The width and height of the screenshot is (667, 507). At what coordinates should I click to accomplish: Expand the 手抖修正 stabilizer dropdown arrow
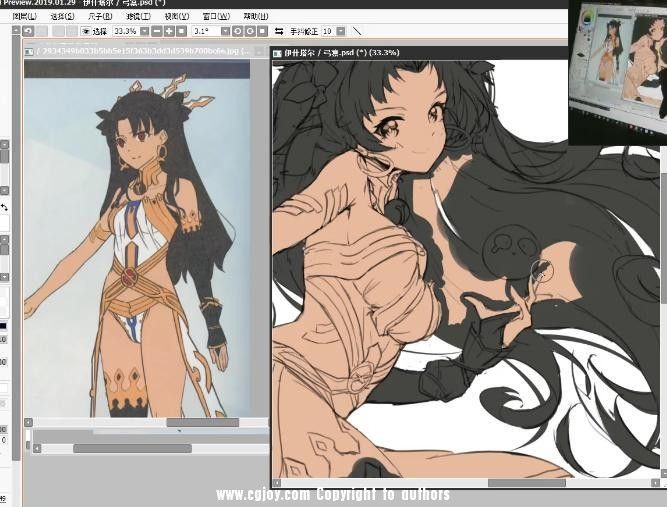click(341, 31)
